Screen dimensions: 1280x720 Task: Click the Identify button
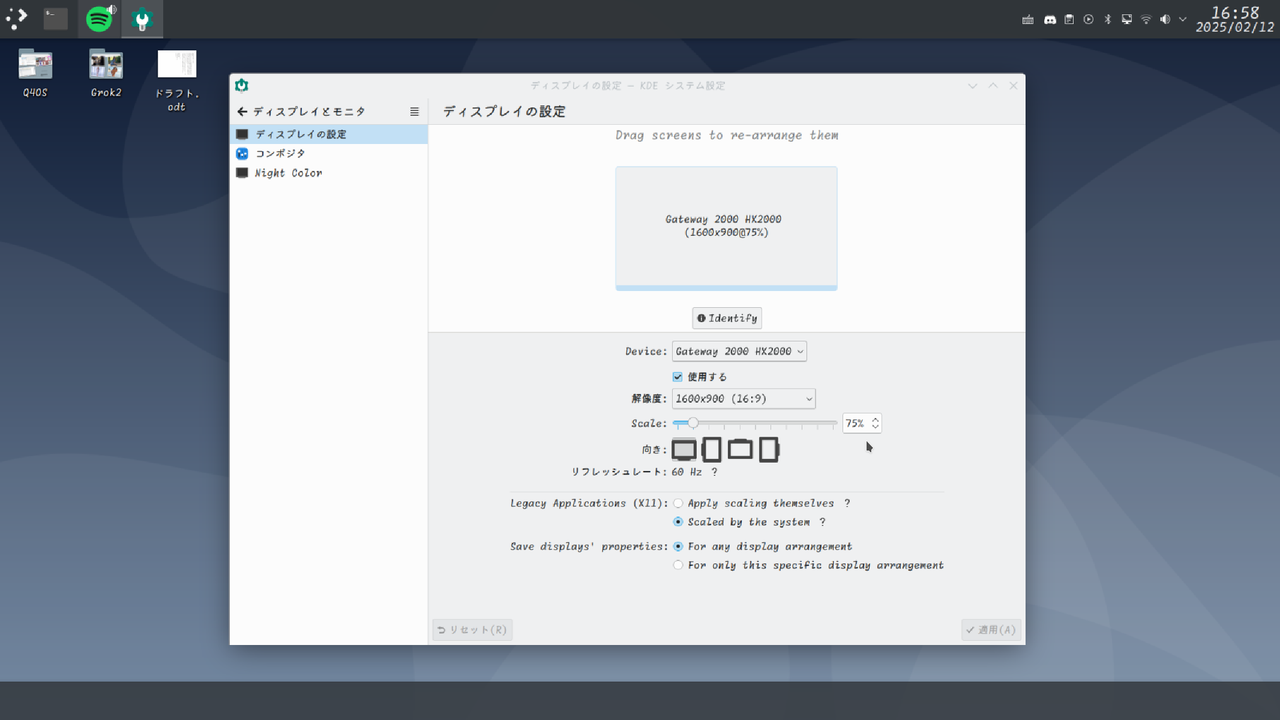[726, 317]
